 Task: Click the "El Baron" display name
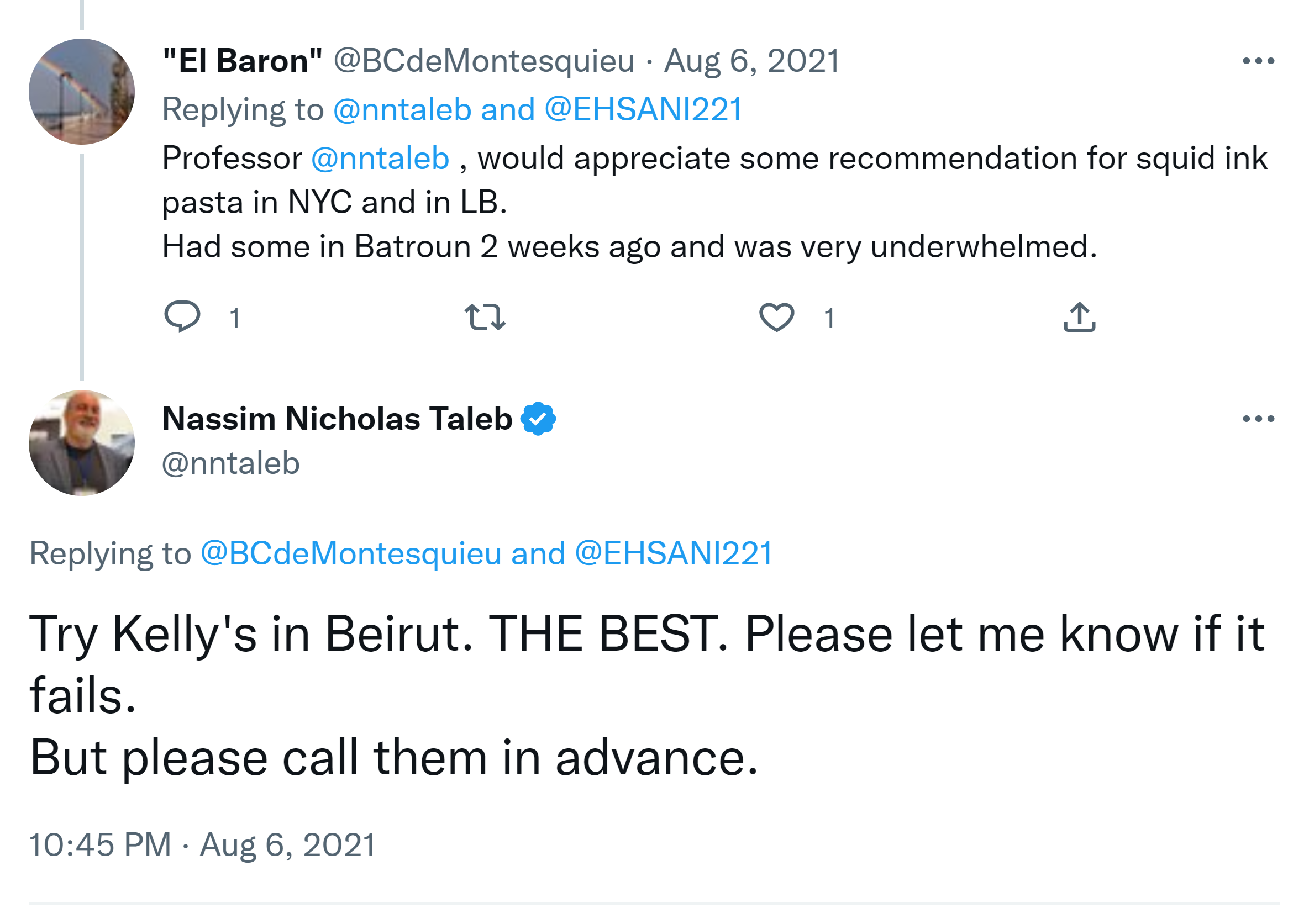(x=243, y=61)
